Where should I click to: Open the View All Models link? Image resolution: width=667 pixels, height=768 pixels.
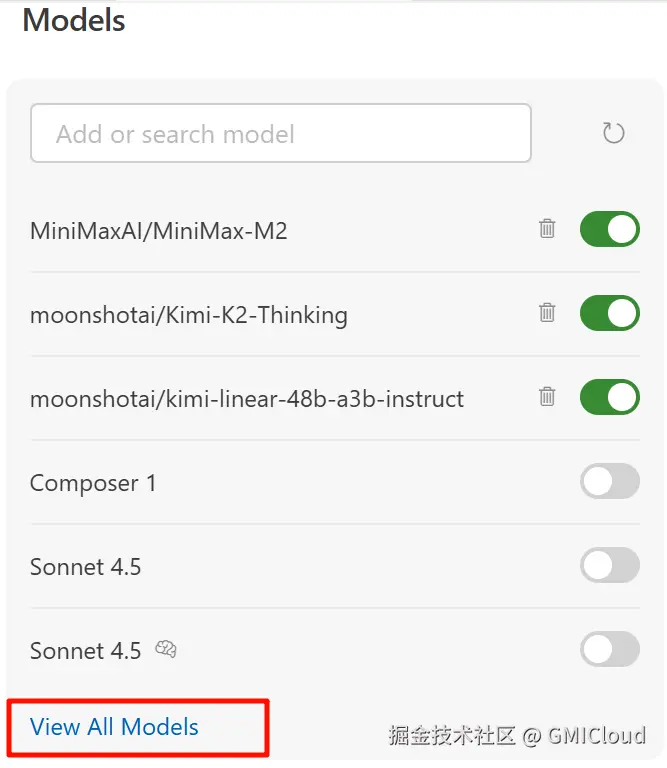coord(114,727)
